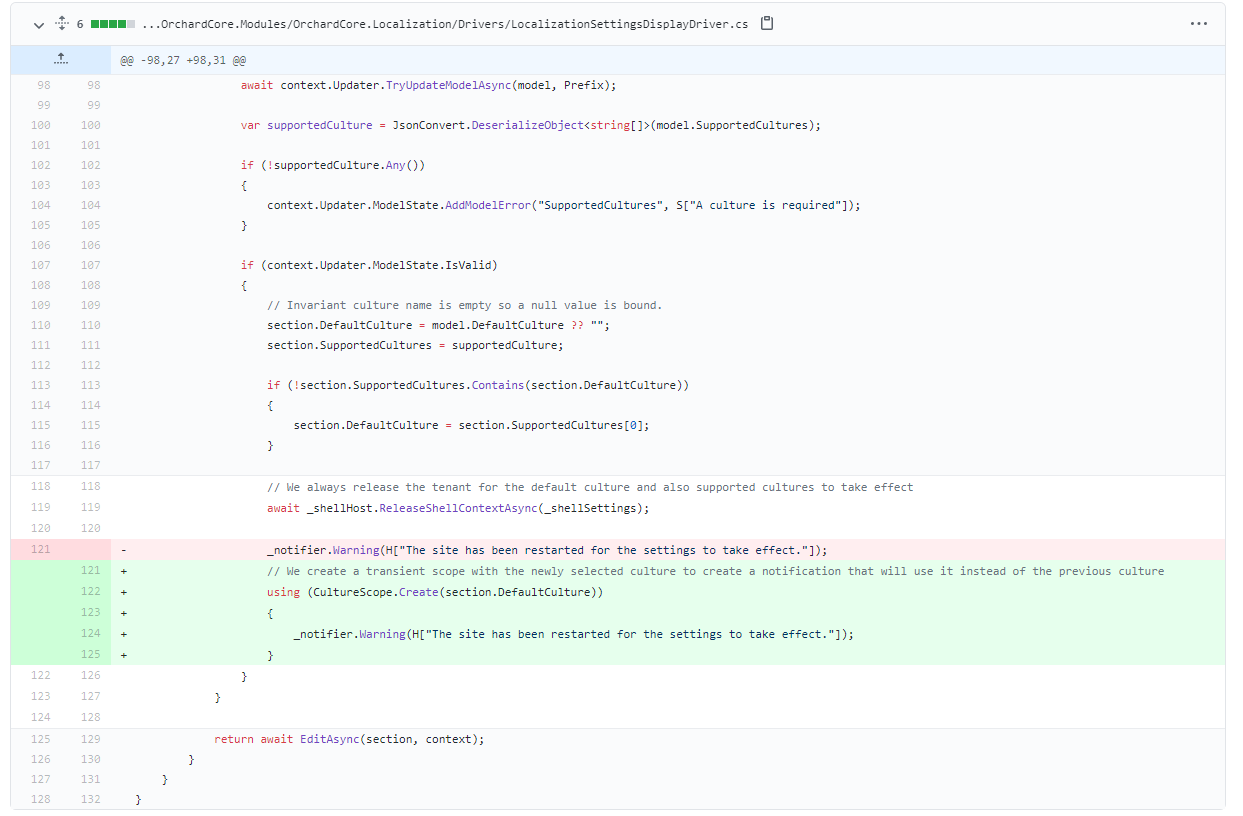This screenshot has height=816, width=1243.
Task: Click the deleted _notifier.Warning line in red
Action: point(547,550)
